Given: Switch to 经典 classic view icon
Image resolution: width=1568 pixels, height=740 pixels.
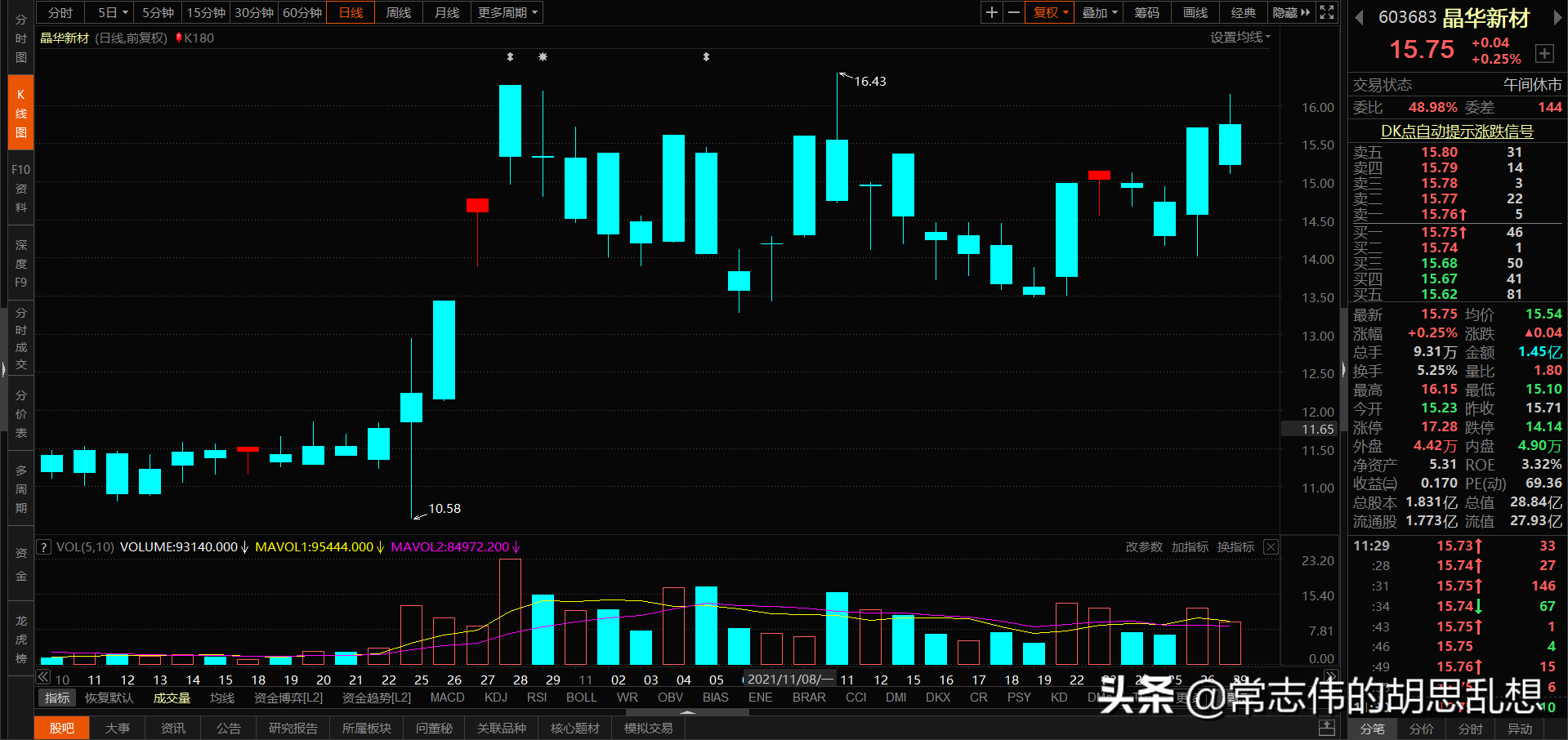Looking at the screenshot, I should coord(1243,12).
